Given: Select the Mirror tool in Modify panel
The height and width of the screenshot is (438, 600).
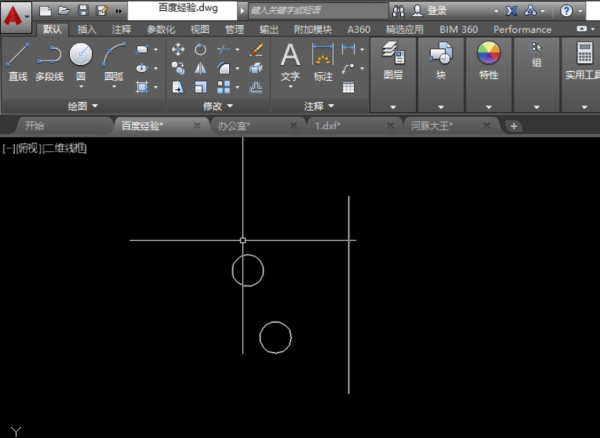Looking at the screenshot, I should point(200,68).
